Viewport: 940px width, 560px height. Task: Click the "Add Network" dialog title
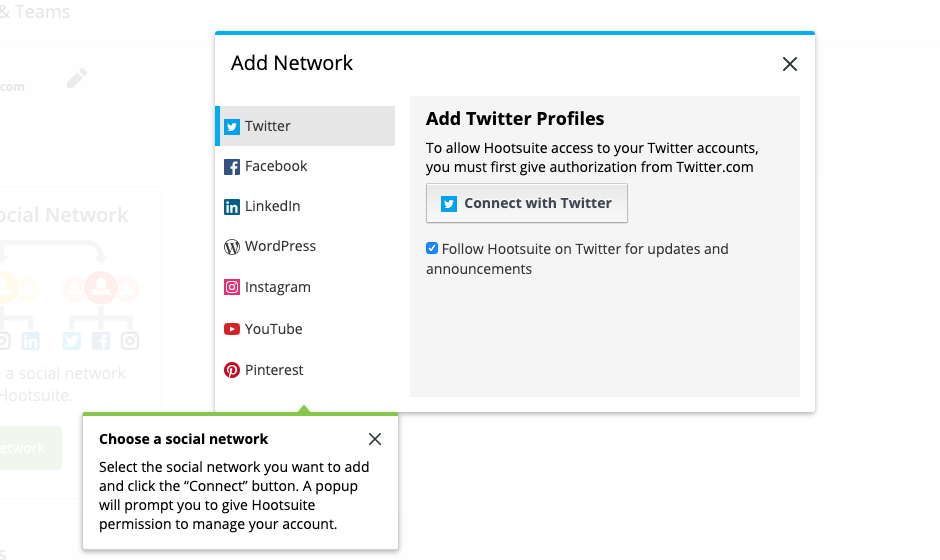[292, 63]
